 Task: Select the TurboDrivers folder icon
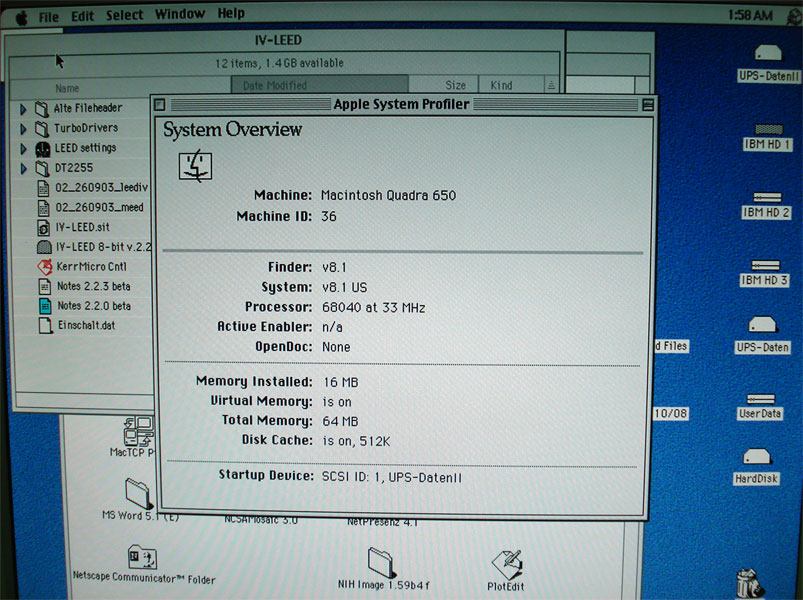(42, 128)
